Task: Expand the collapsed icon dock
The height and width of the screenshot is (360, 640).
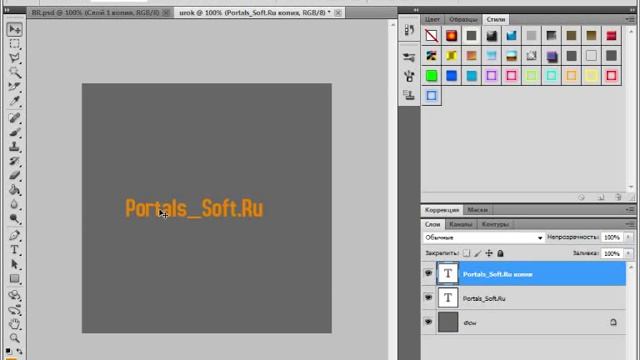Action: [416, 10]
